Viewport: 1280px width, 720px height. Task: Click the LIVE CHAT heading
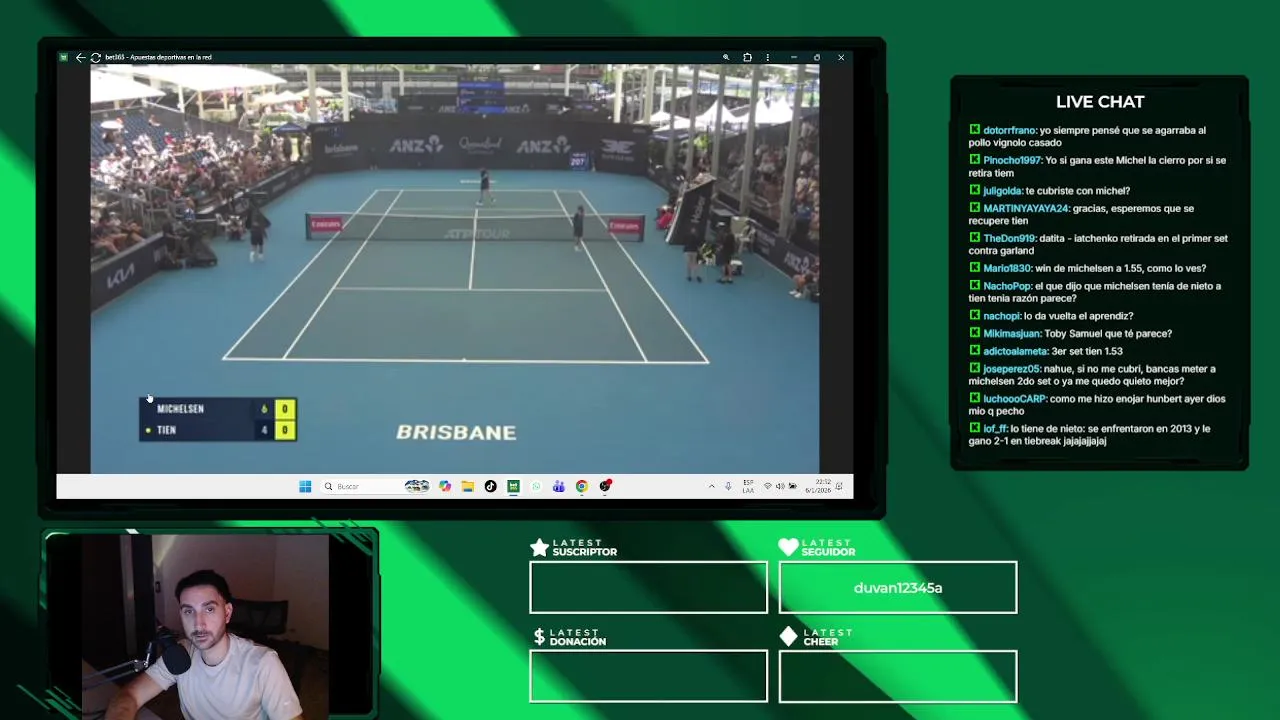[x=1100, y=102]
